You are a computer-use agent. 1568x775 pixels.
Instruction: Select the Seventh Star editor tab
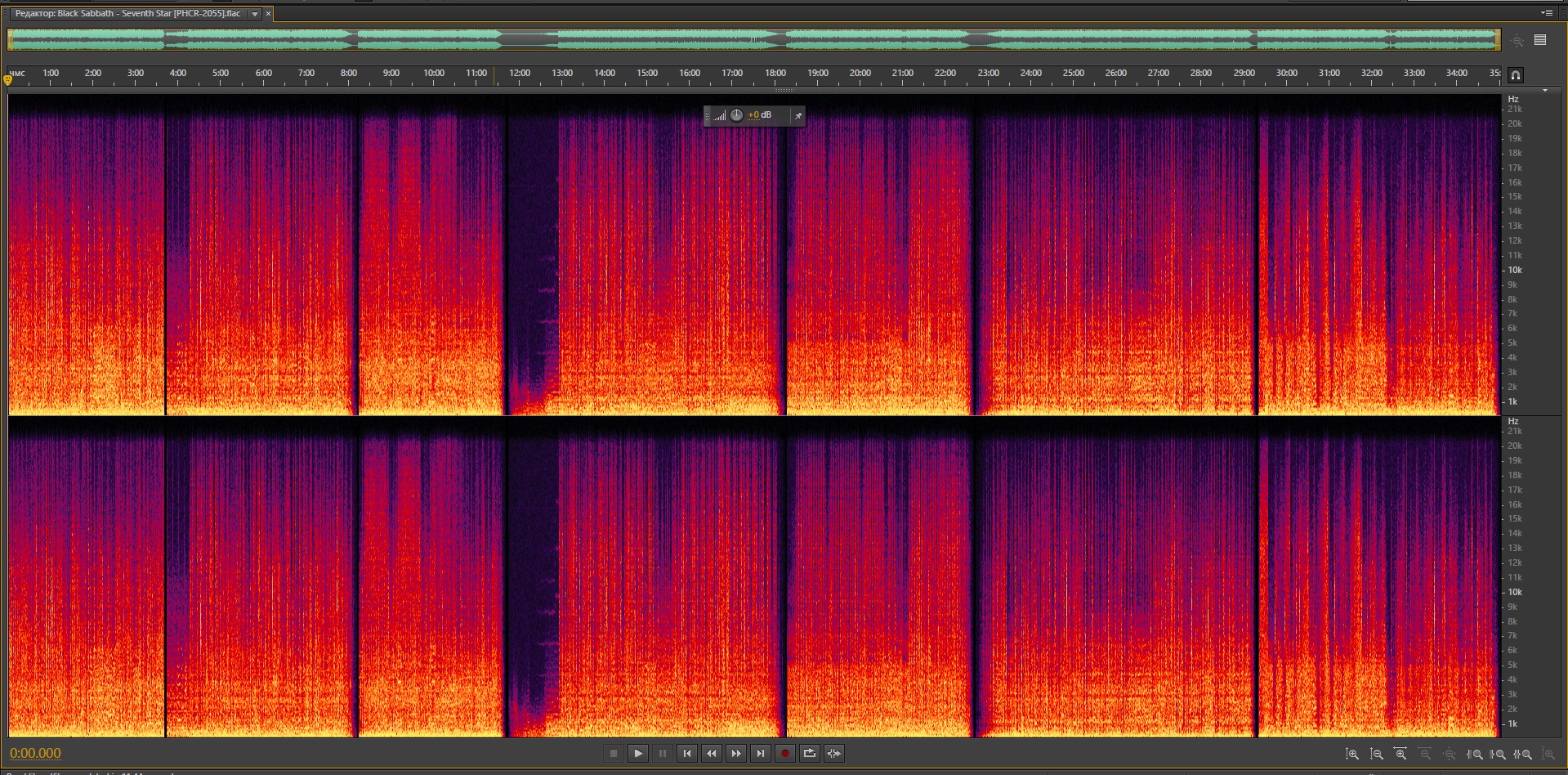click(127, 14)
